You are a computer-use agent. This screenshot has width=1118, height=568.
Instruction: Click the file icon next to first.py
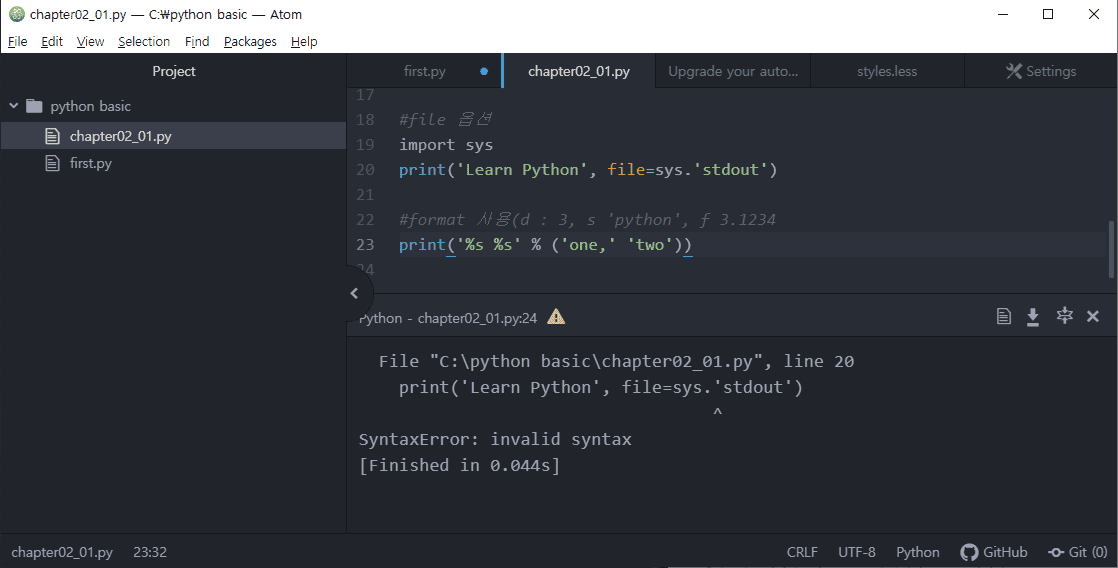[52, 163]
